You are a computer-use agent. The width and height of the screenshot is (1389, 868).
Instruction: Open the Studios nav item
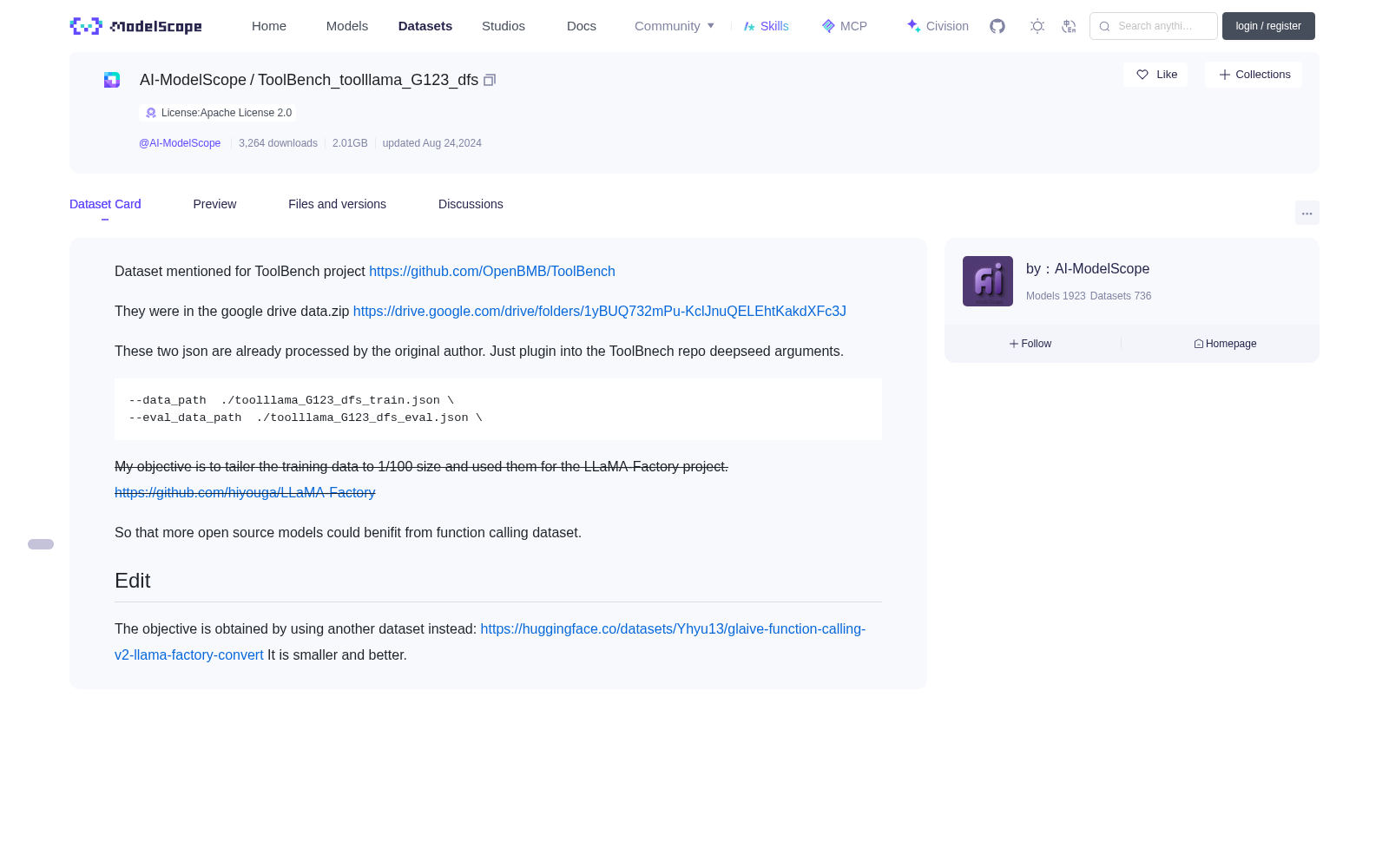[504, 26]
